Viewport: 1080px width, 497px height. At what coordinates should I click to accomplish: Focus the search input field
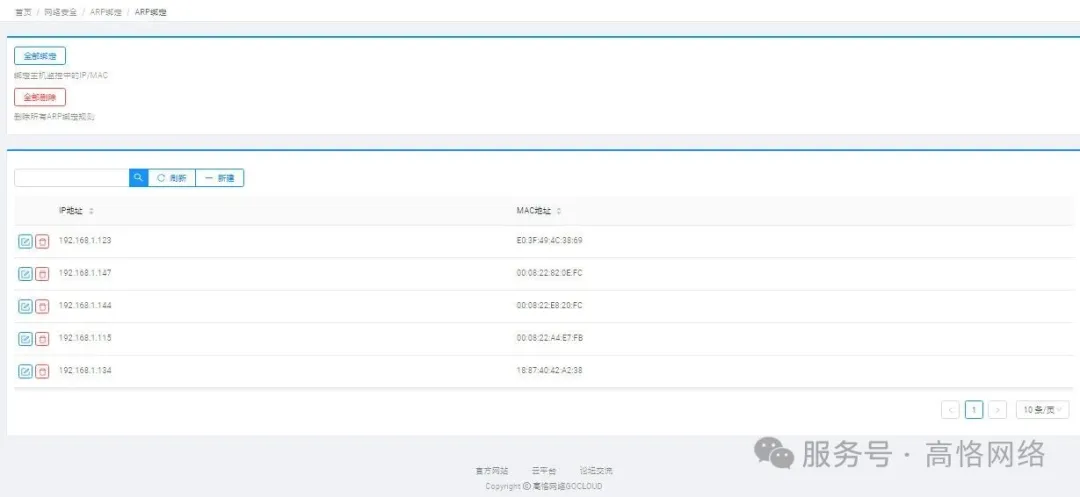(x=72, y=178)
